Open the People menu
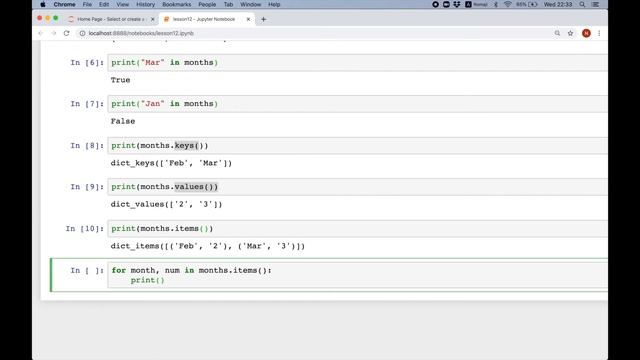 pos(207,4)
